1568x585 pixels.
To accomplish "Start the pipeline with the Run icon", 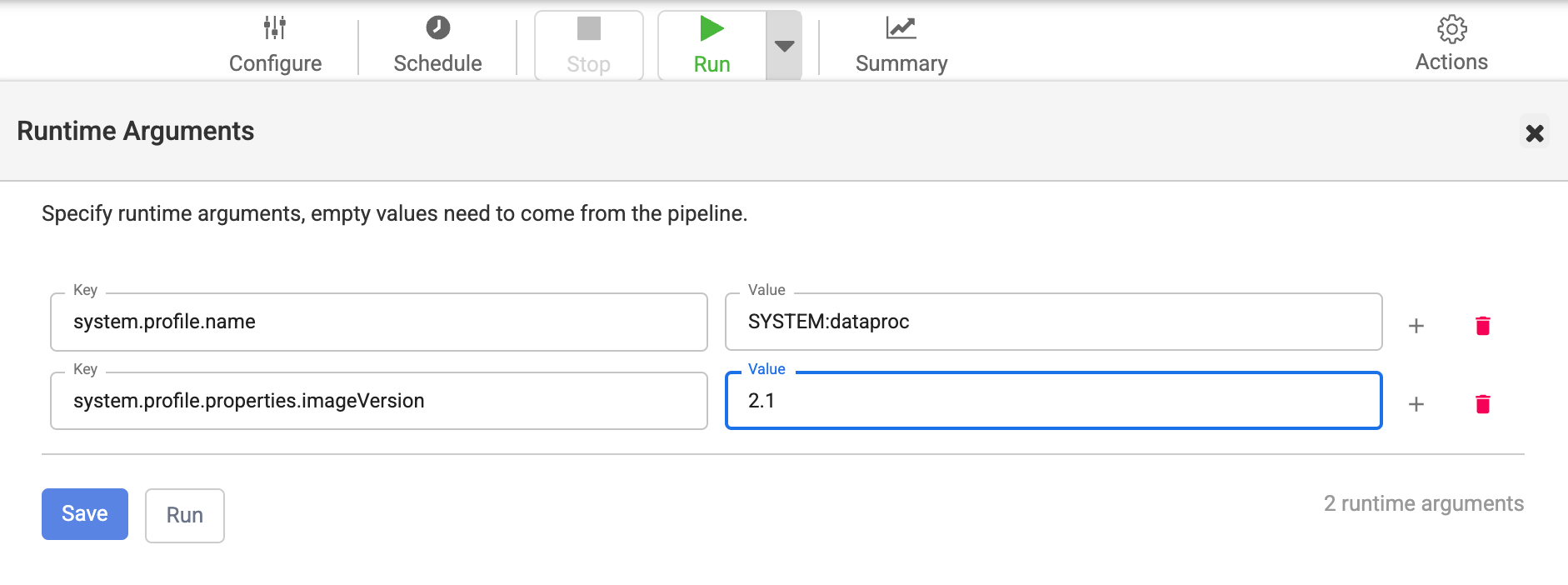I will point(711,27).
